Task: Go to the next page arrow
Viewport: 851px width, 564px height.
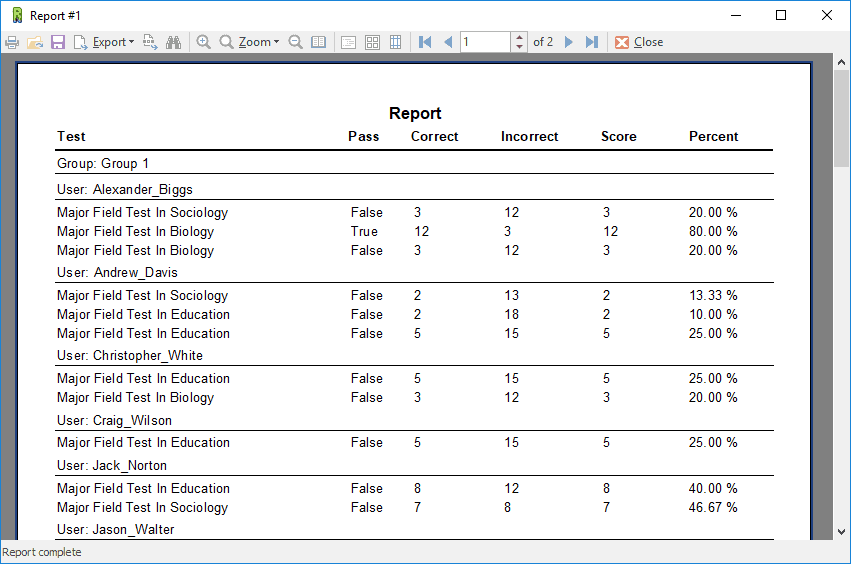Action: point(569,42)
